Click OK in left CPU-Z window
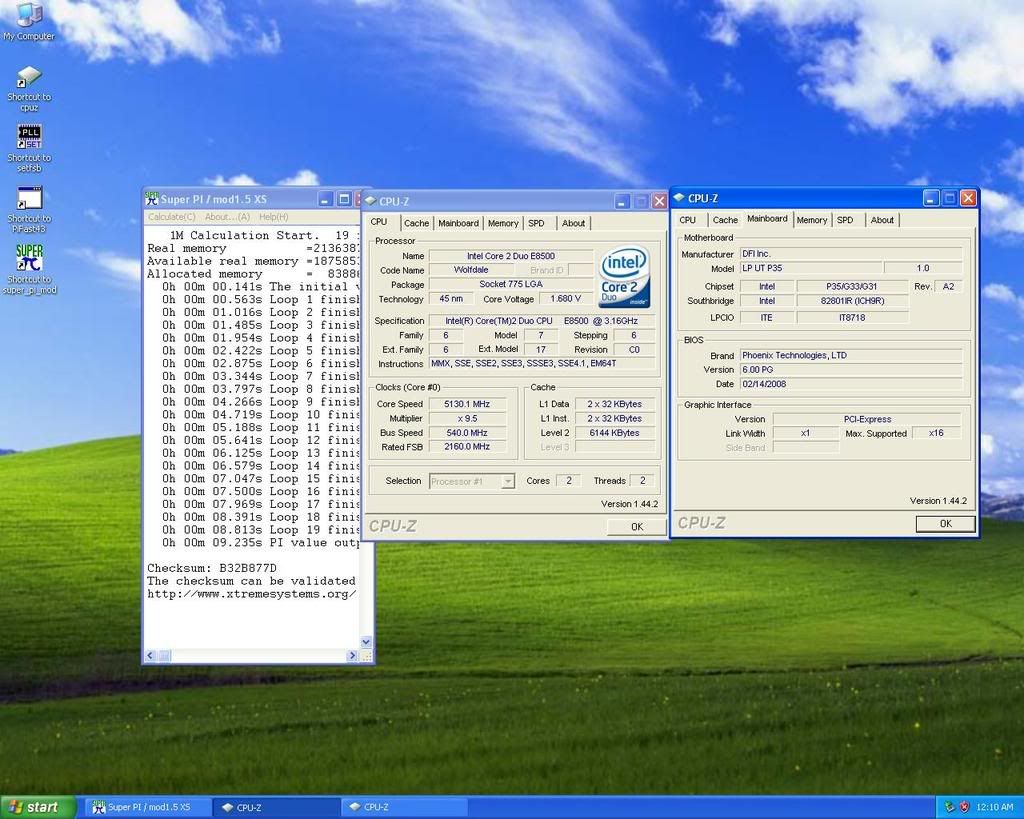This screenshot has height=819, width=1024. pos(636,527)
